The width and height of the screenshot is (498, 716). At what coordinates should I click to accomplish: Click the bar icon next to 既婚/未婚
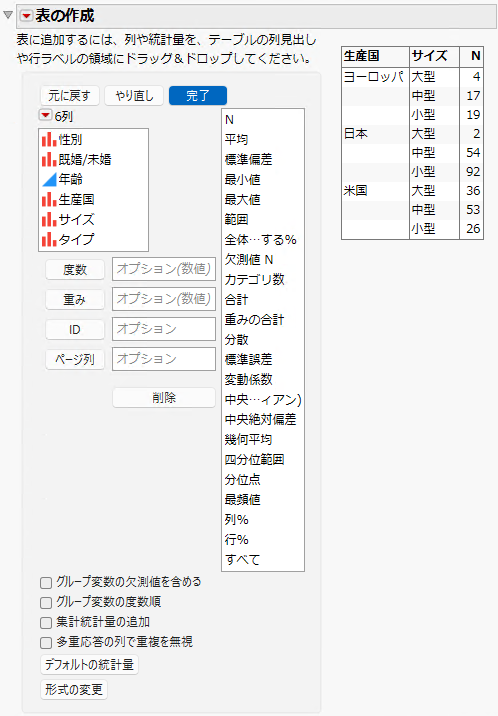tap(49, 159)
